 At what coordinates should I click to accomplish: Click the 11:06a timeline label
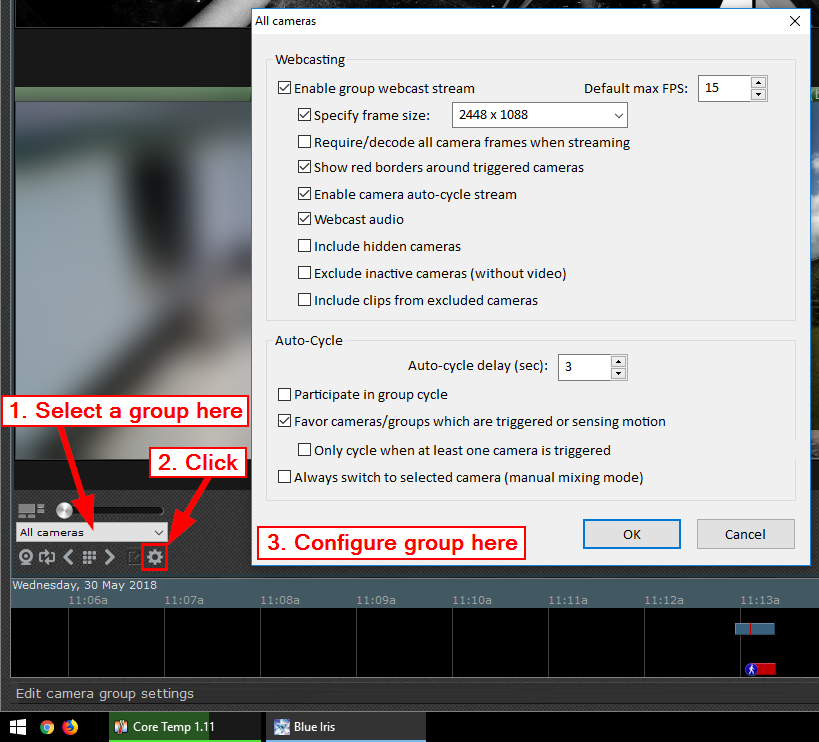(x=88, y=600)
